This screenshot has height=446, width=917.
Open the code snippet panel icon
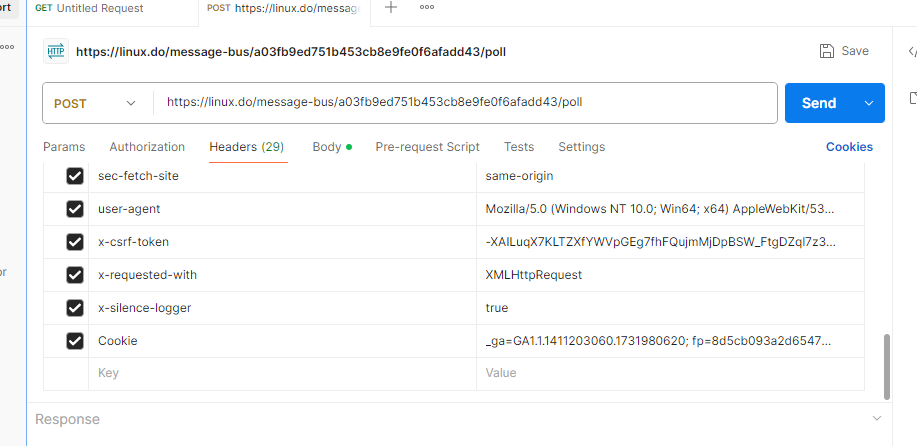tap(912, 51)
